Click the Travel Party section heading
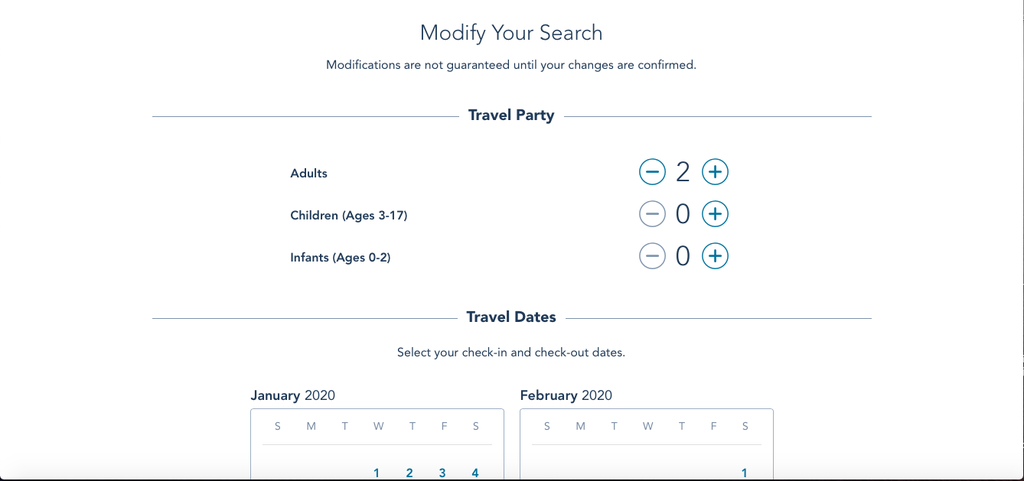Viewport: 1024px width, 481px height. coord(511,116)
